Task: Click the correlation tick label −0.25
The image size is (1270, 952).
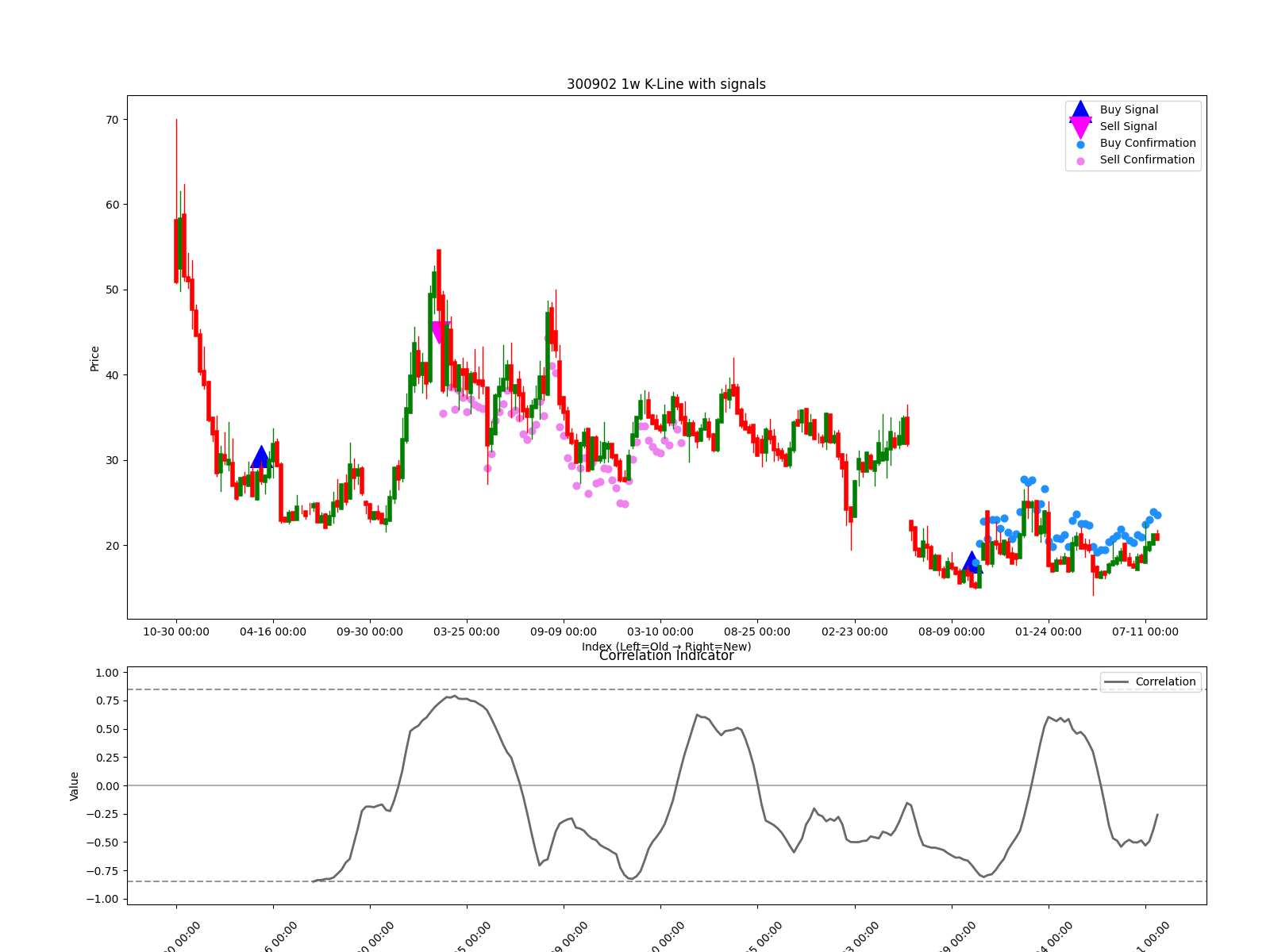Action: click(103, 815)
